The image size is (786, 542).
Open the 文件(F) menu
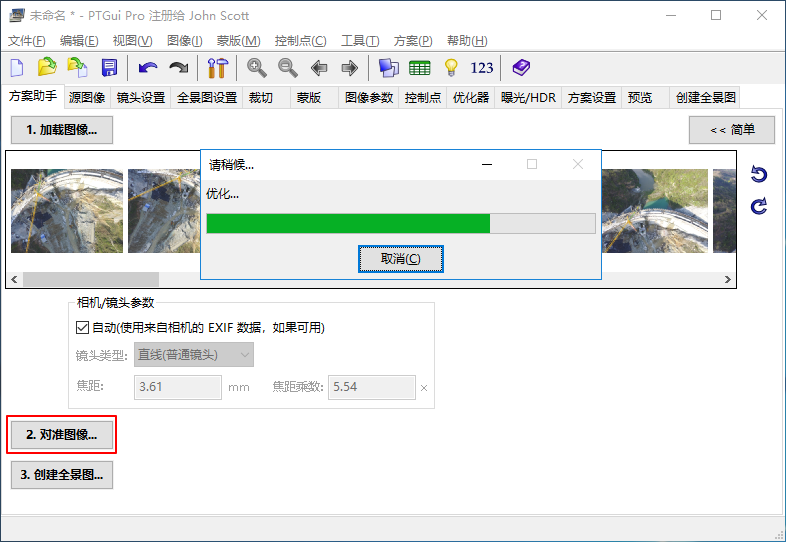click(x=27, y=41)
